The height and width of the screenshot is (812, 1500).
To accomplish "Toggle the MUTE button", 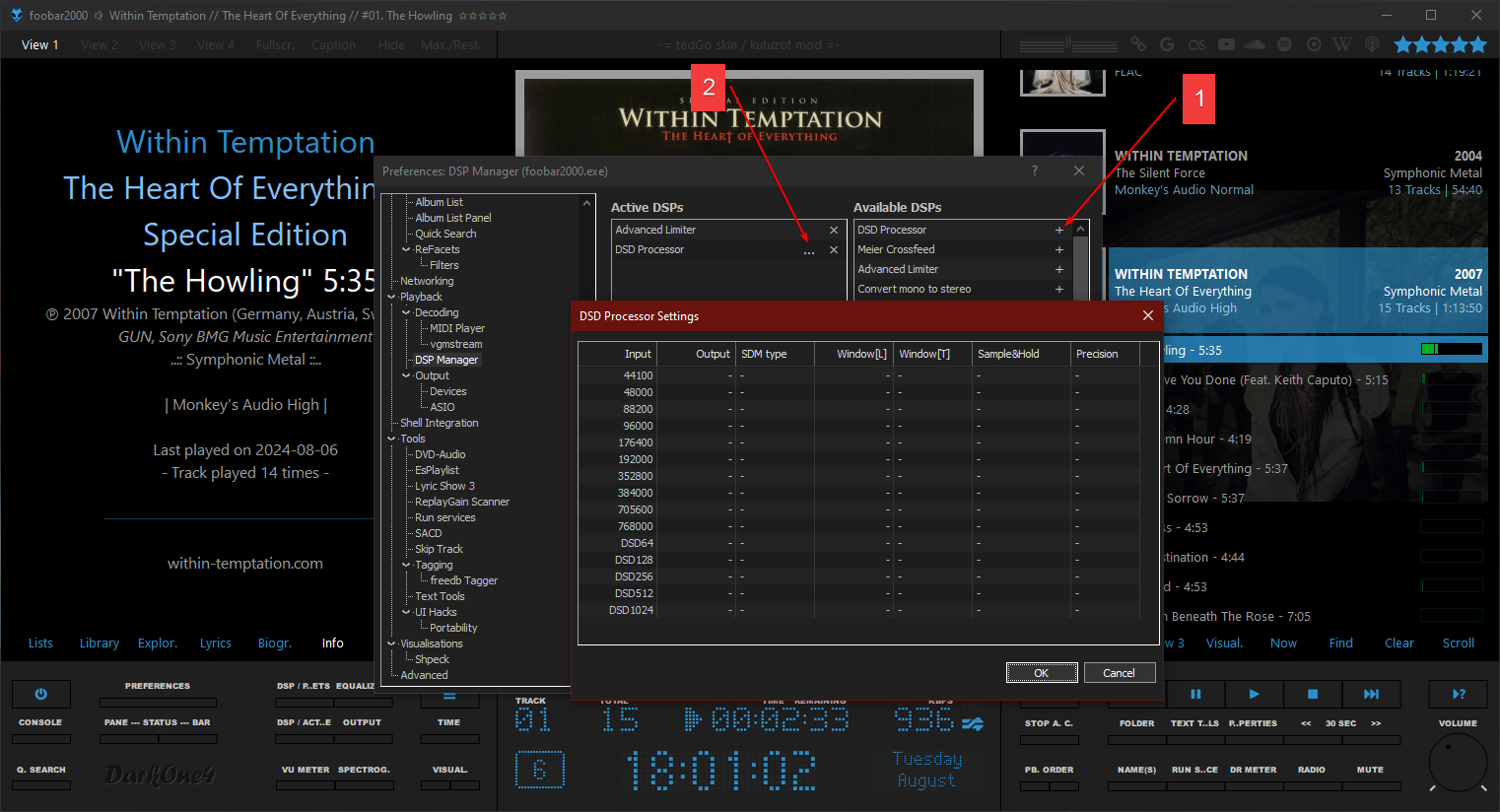I will pyautogui.click(x=1370, y=786).
